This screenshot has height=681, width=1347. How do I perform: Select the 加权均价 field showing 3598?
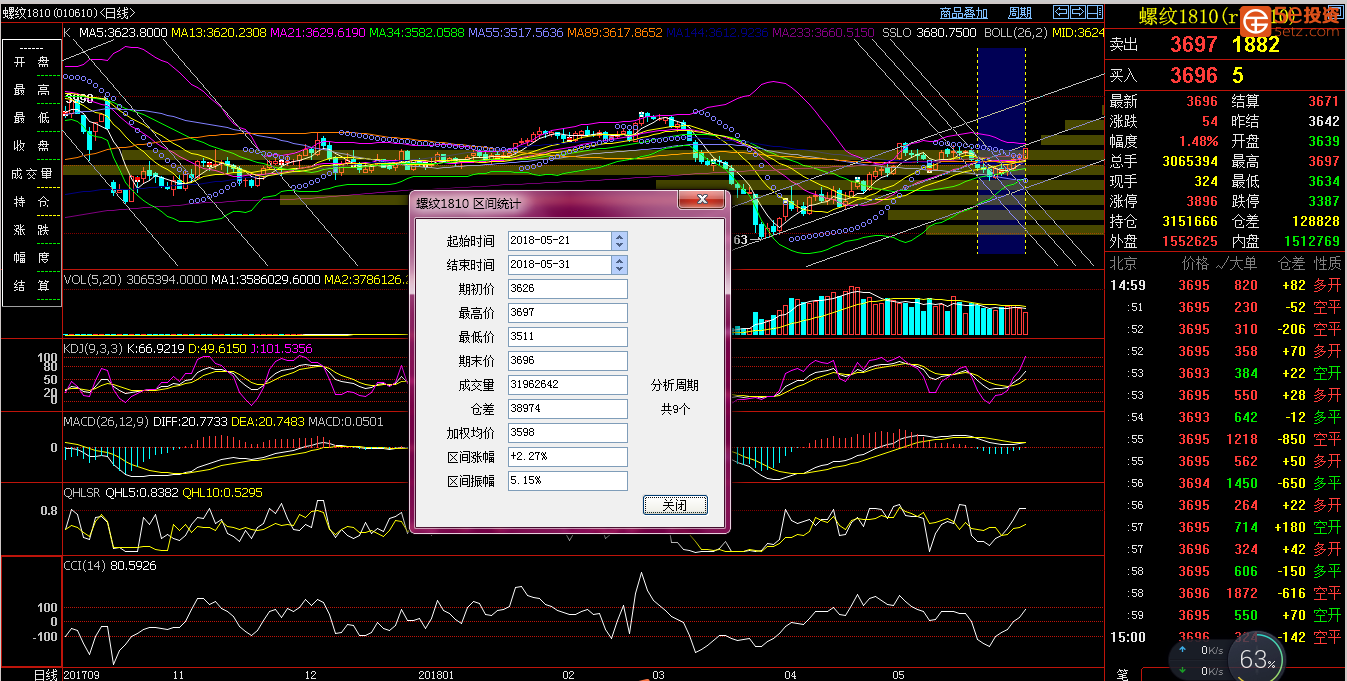pos(567,433)
